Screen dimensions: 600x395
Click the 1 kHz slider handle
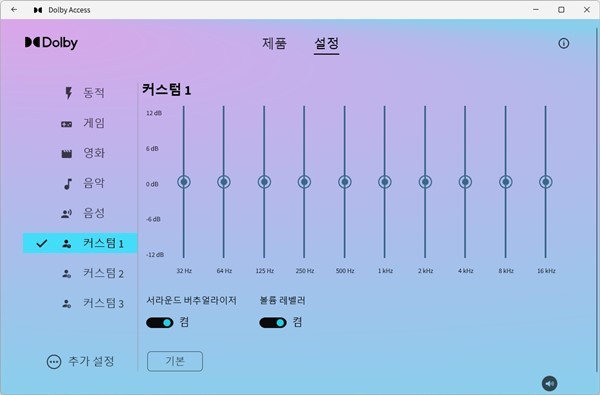point(385,182)
